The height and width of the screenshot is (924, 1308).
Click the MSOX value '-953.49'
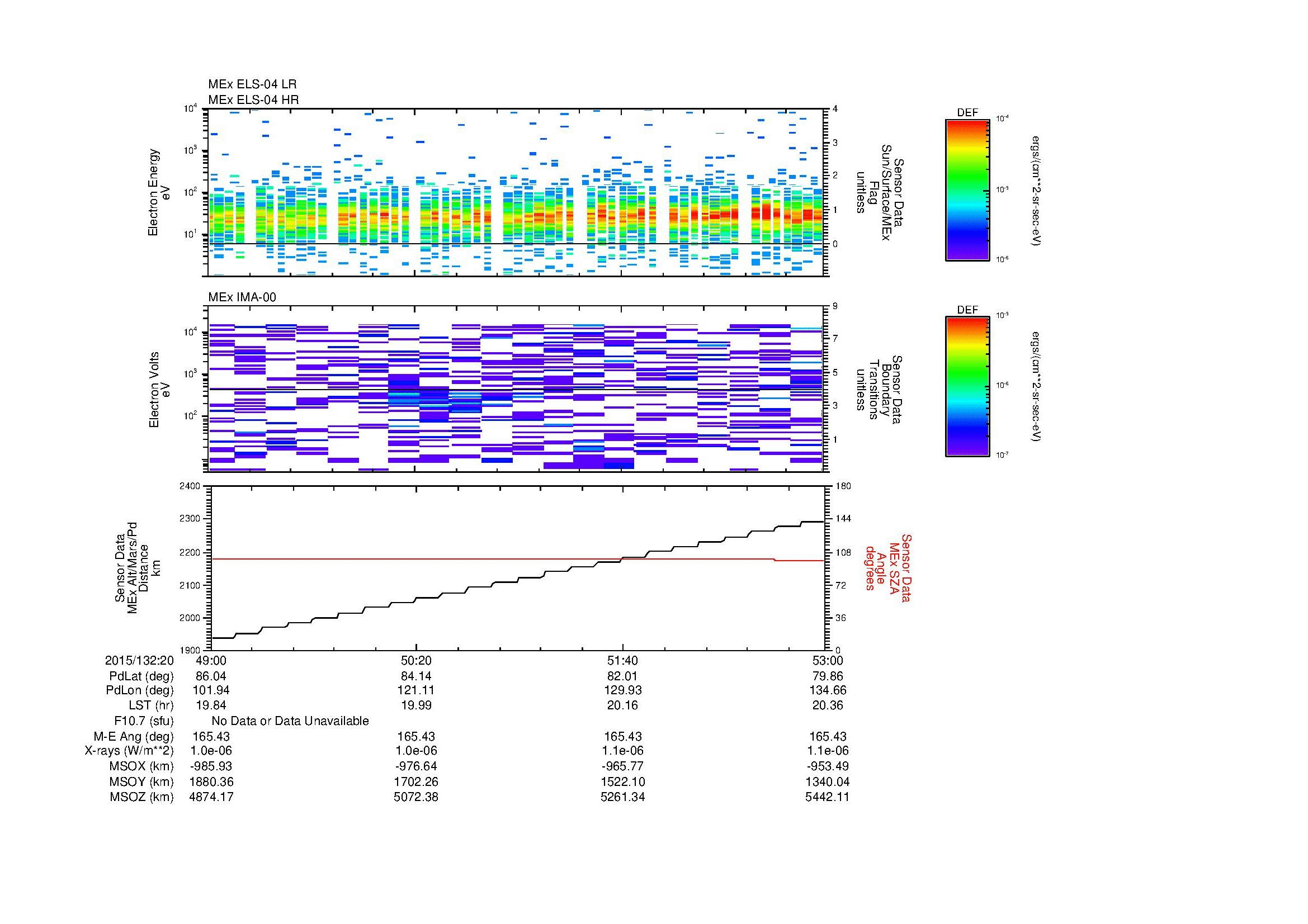coord(827,766)
